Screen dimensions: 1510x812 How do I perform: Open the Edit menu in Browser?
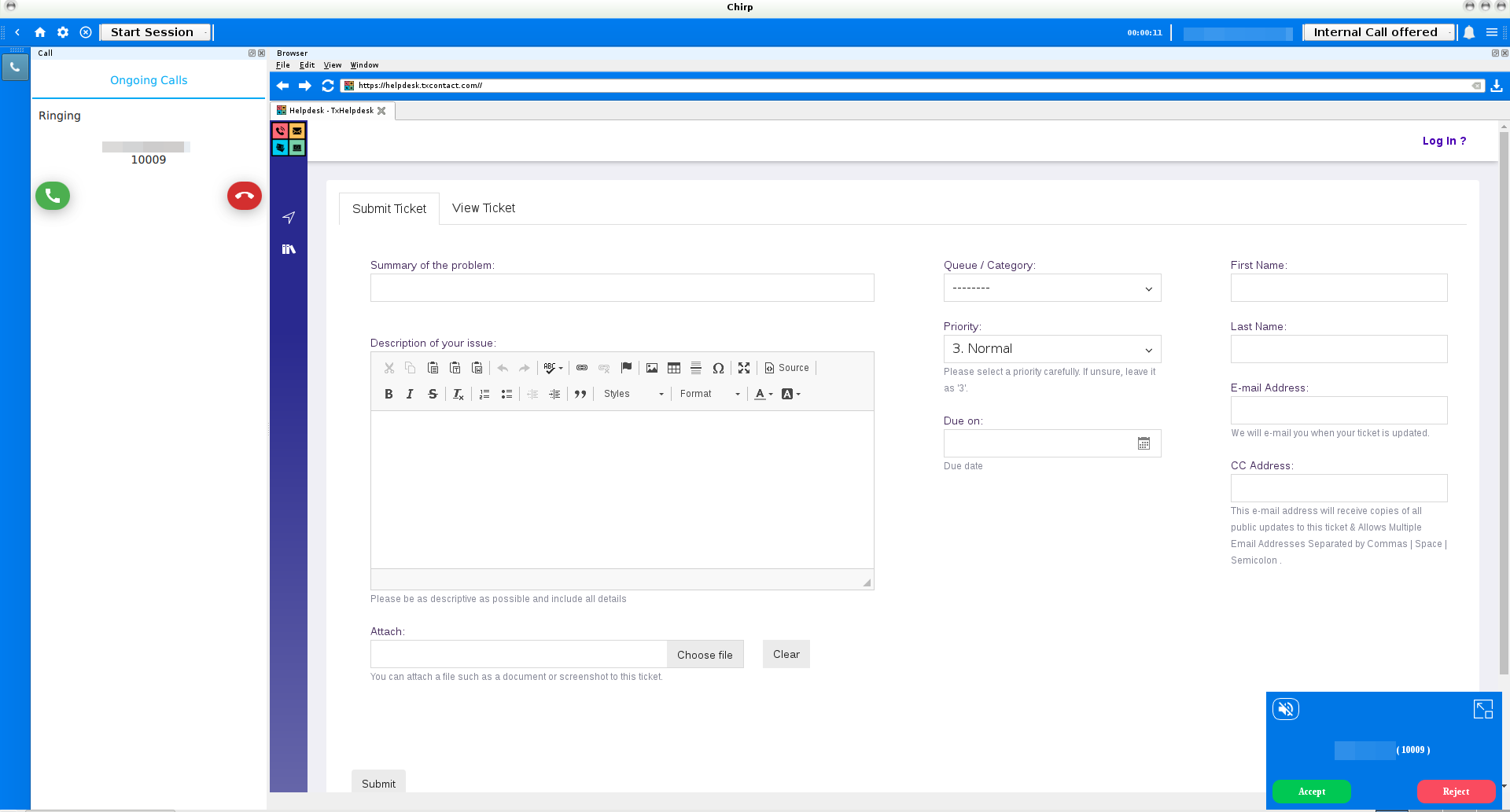point(307,65)
